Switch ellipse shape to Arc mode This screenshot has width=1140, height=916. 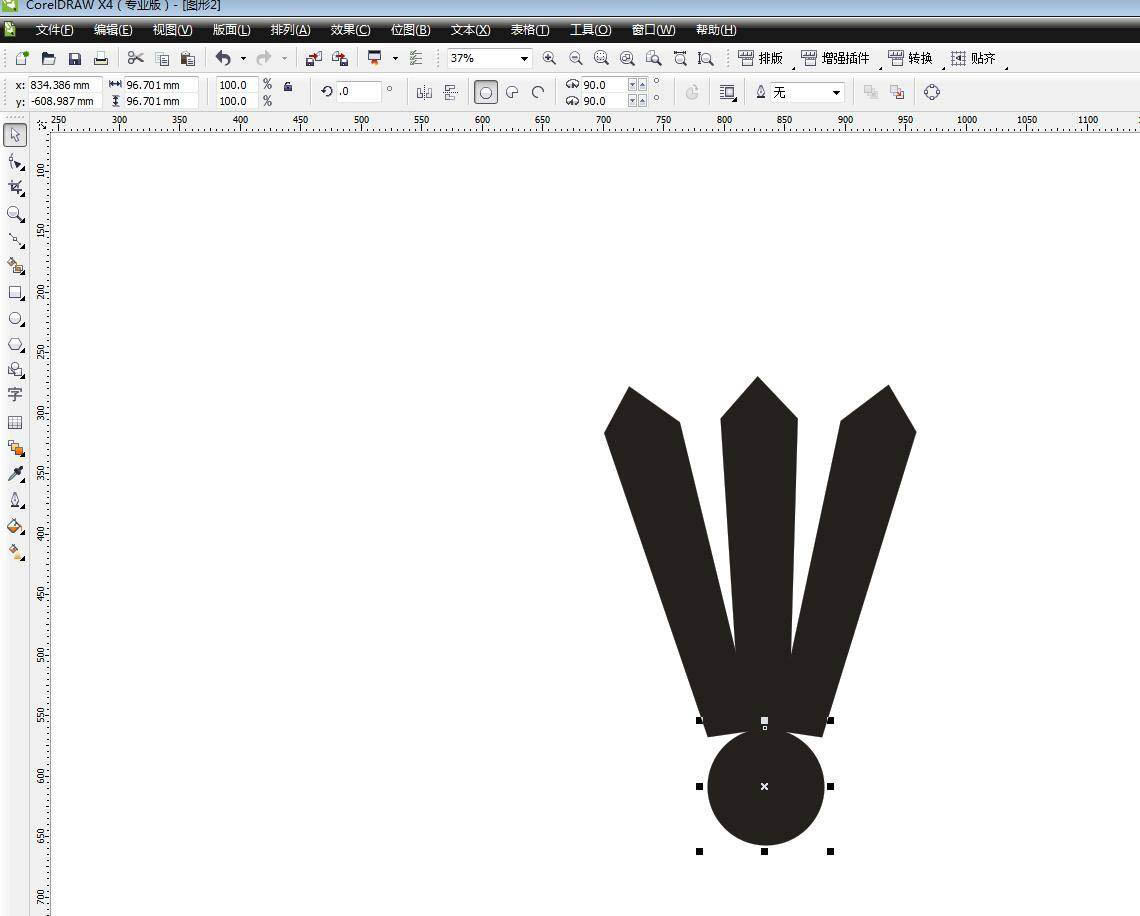538,92
